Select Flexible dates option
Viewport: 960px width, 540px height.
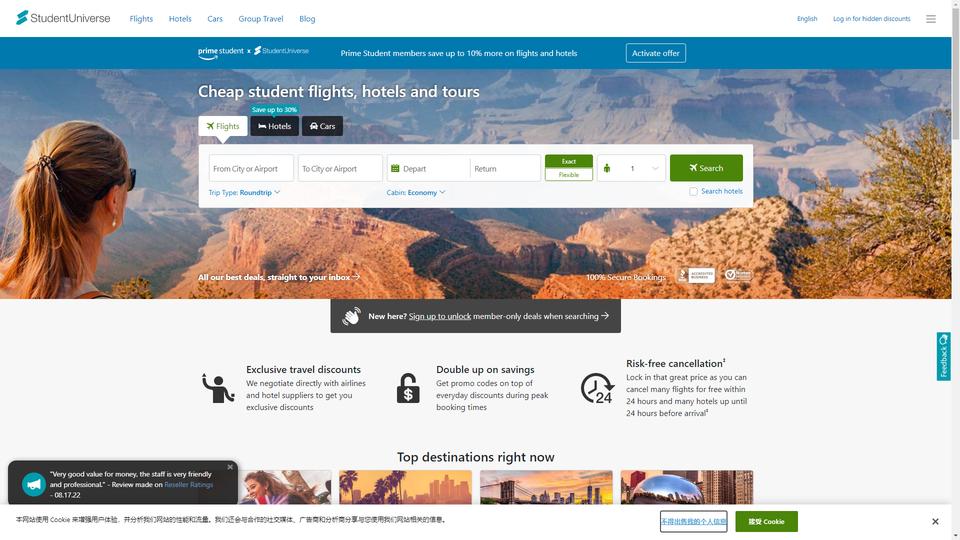(x=569, y=174)
